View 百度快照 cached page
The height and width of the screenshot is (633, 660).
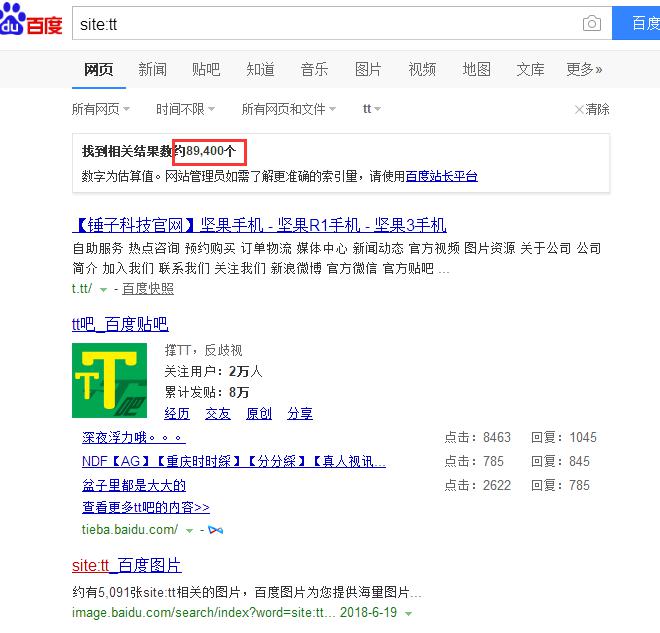(148, 289)
